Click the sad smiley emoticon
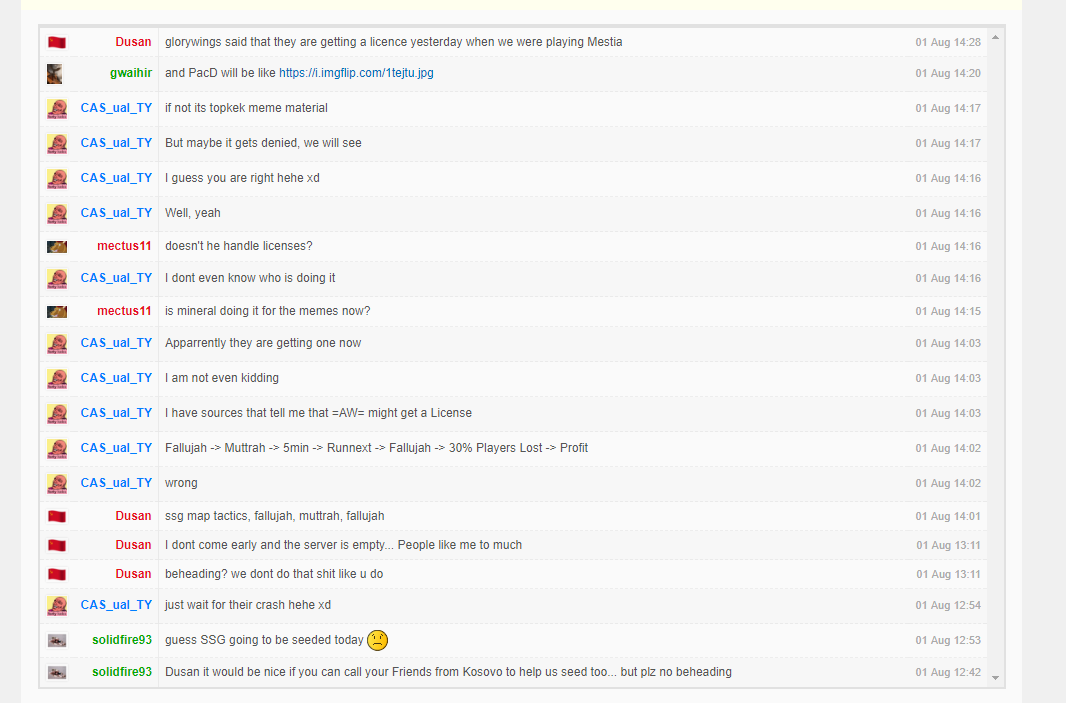This screenshot has width=1066, height=703. 378,640
